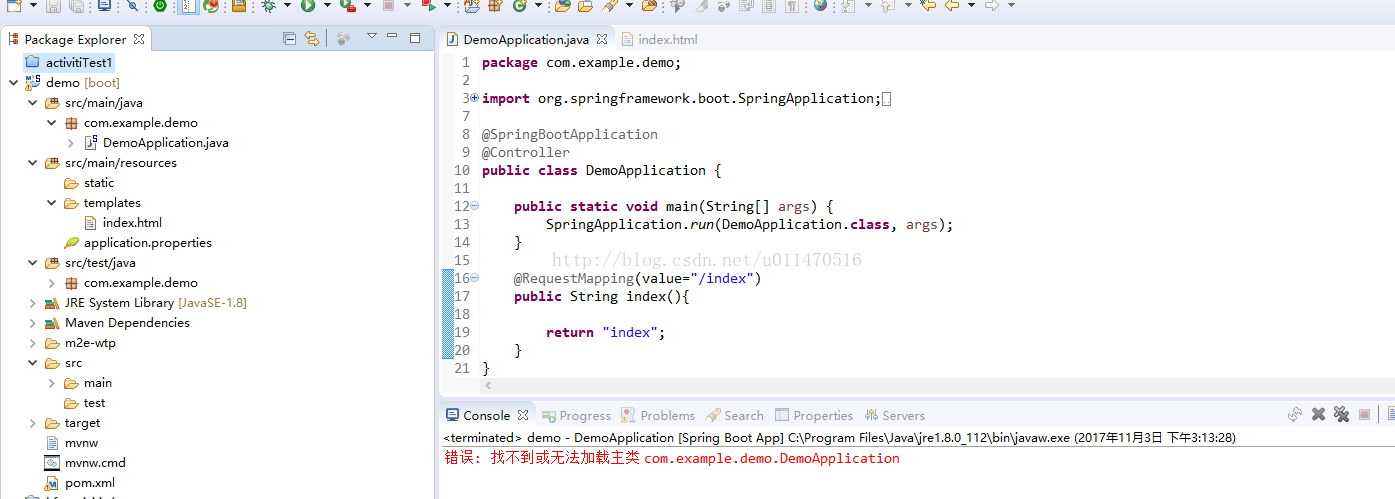This screenshot has width=1395, height=499.
Task: Close the Console view tab
Action: tap(522, 415)
